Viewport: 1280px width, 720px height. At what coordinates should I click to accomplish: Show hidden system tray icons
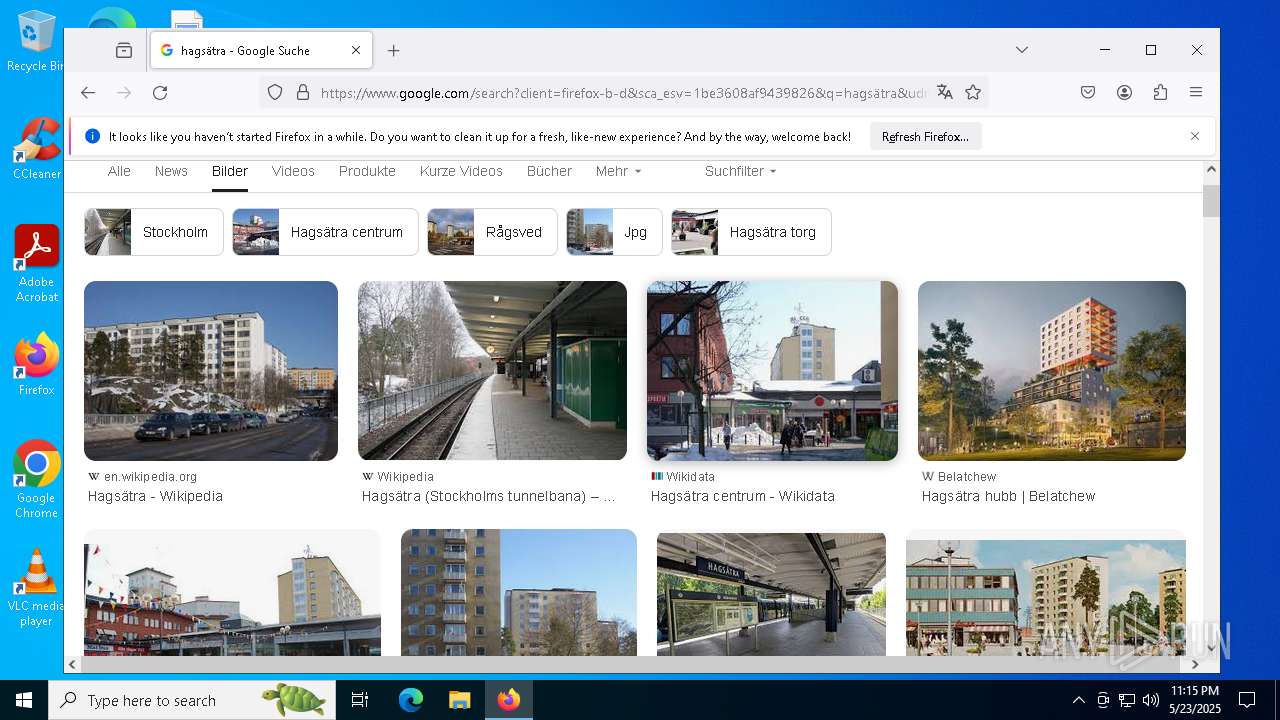pyautogui.click(x=1078, y=700)
